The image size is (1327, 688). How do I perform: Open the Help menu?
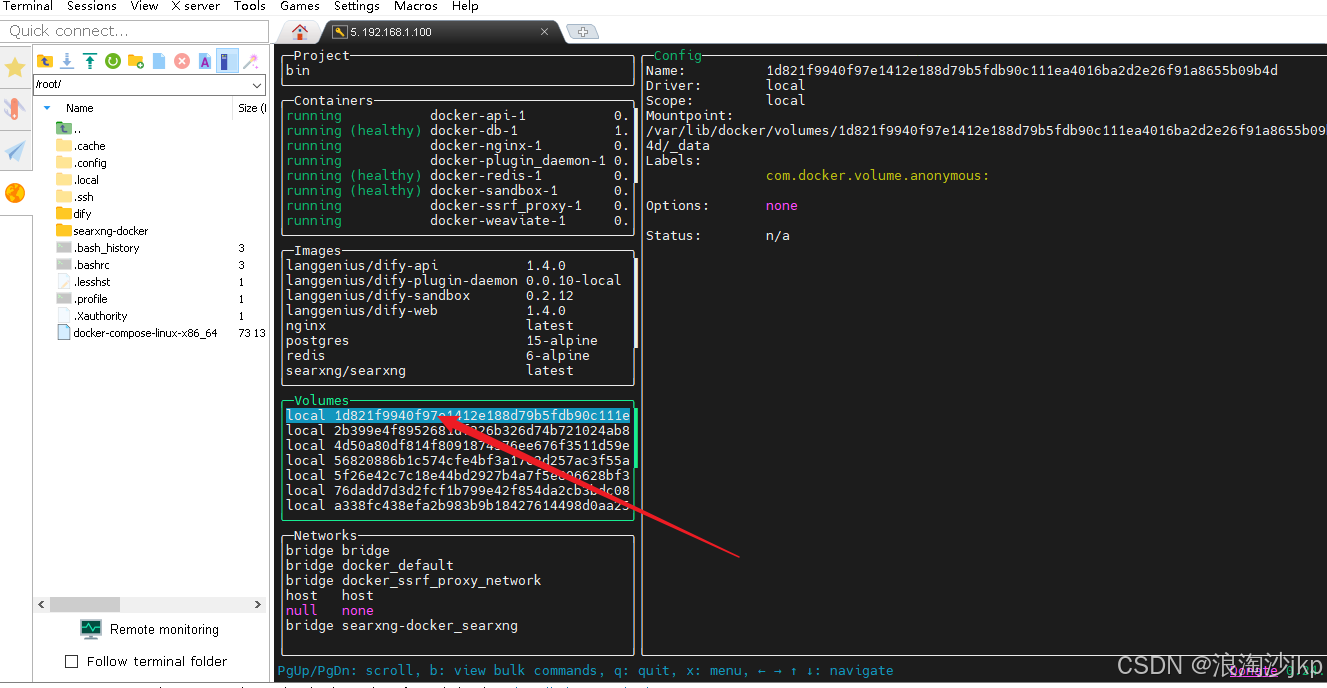tap(465, 6)
